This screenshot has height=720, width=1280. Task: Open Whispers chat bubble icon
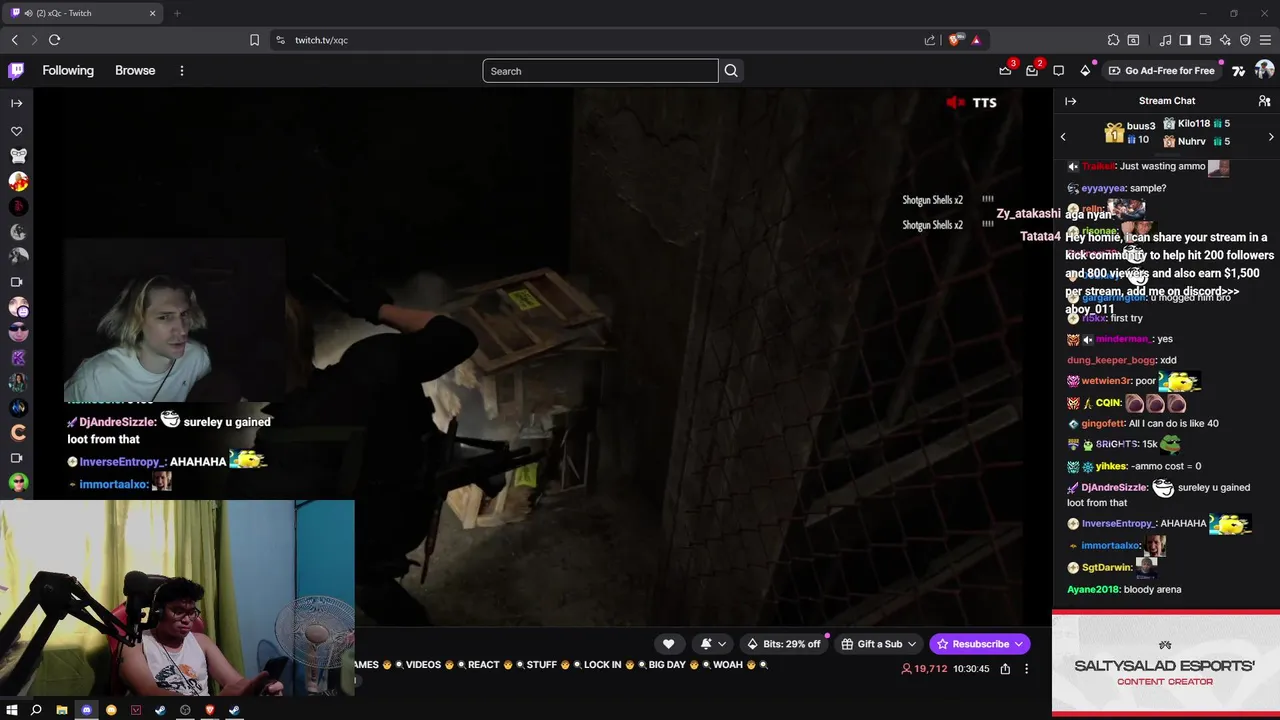tap(1058, 70)
